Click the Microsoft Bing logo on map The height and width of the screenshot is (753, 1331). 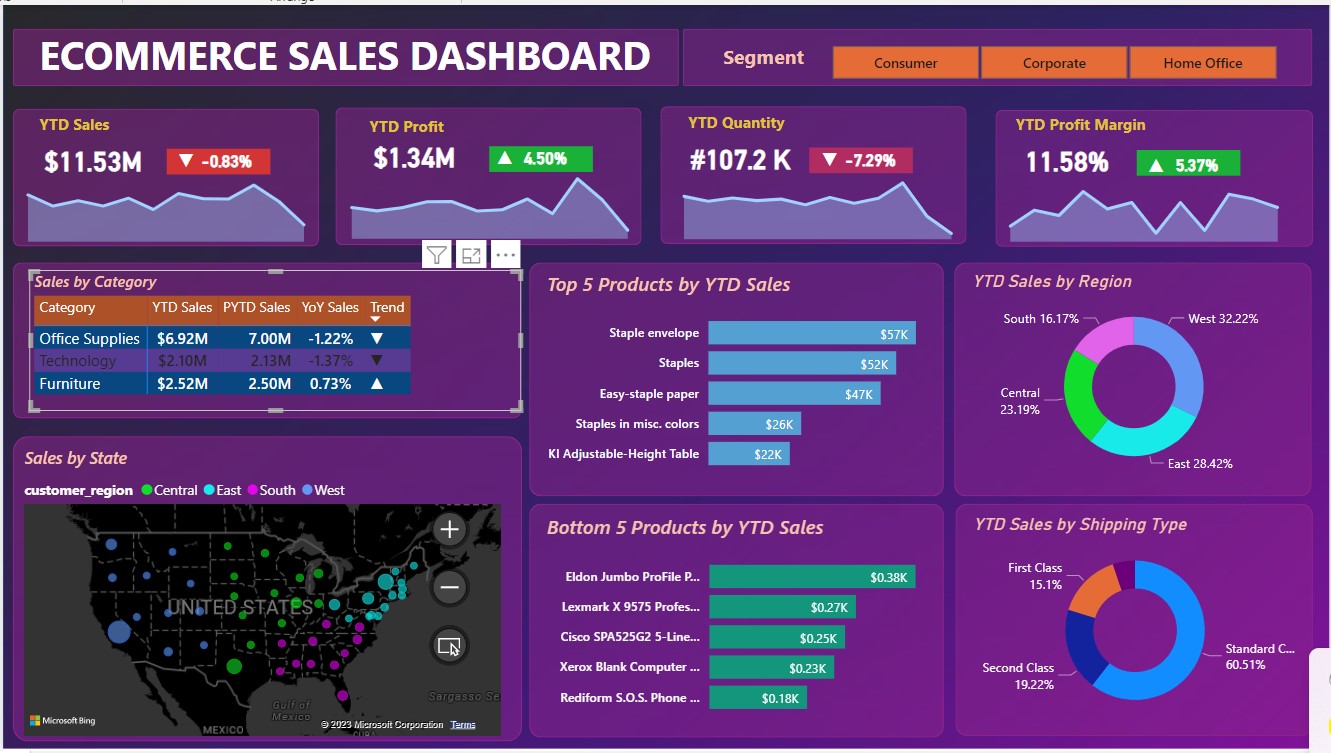63,720
